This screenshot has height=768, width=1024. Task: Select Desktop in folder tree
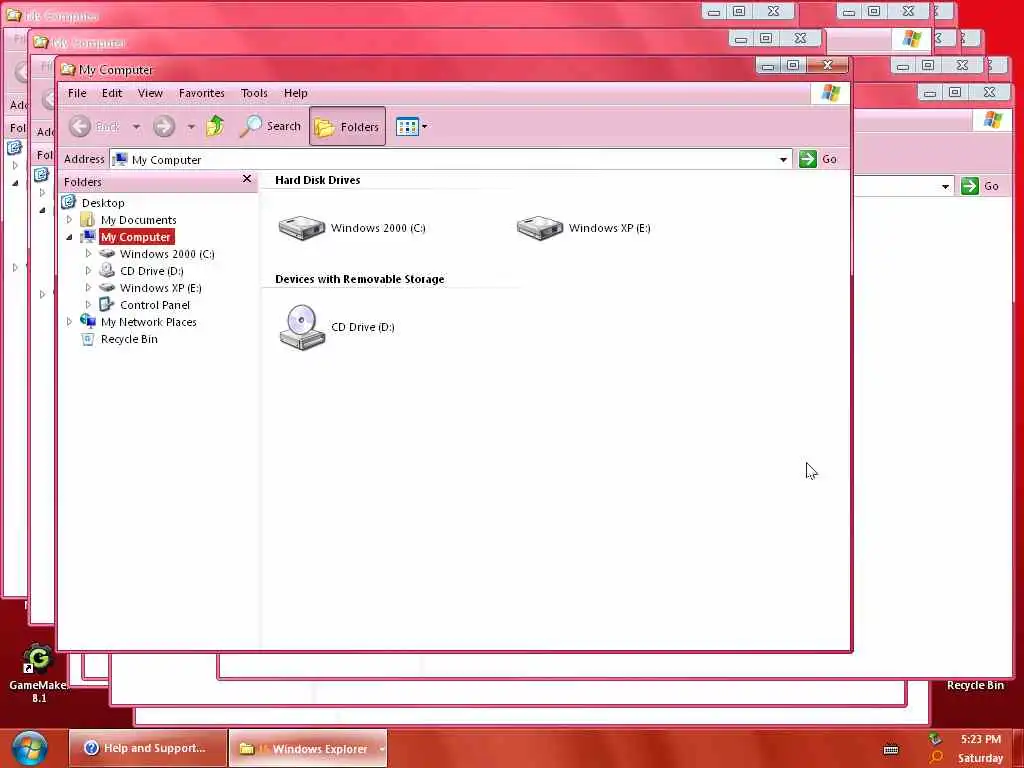(x=103, y=202)
